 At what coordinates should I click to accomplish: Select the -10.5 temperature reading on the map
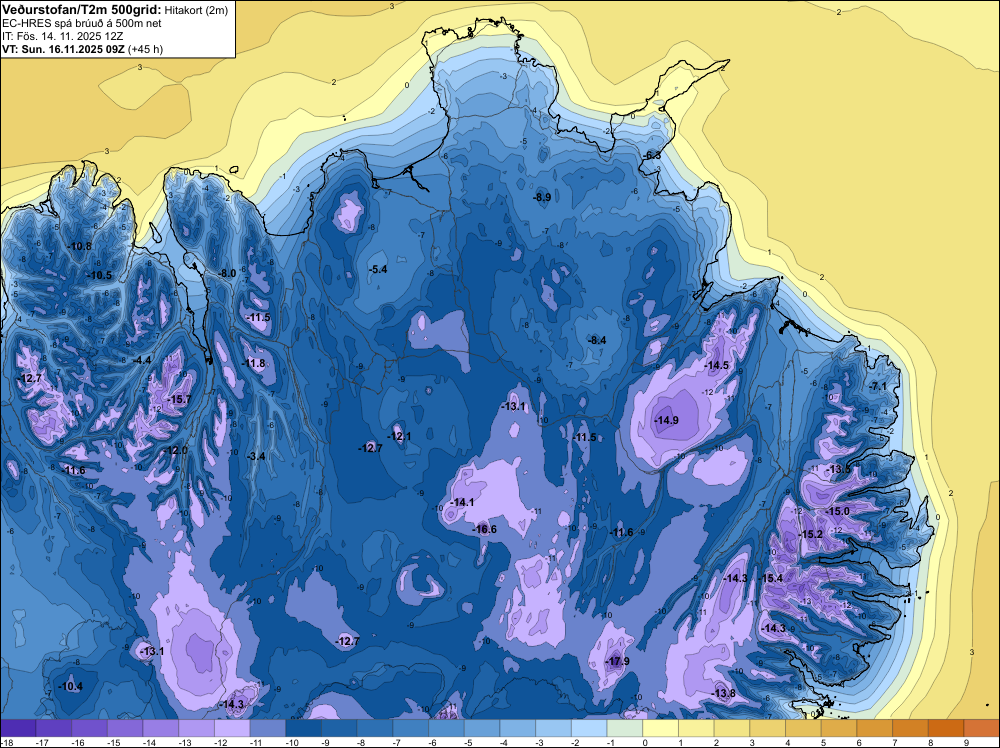[99, 275]
